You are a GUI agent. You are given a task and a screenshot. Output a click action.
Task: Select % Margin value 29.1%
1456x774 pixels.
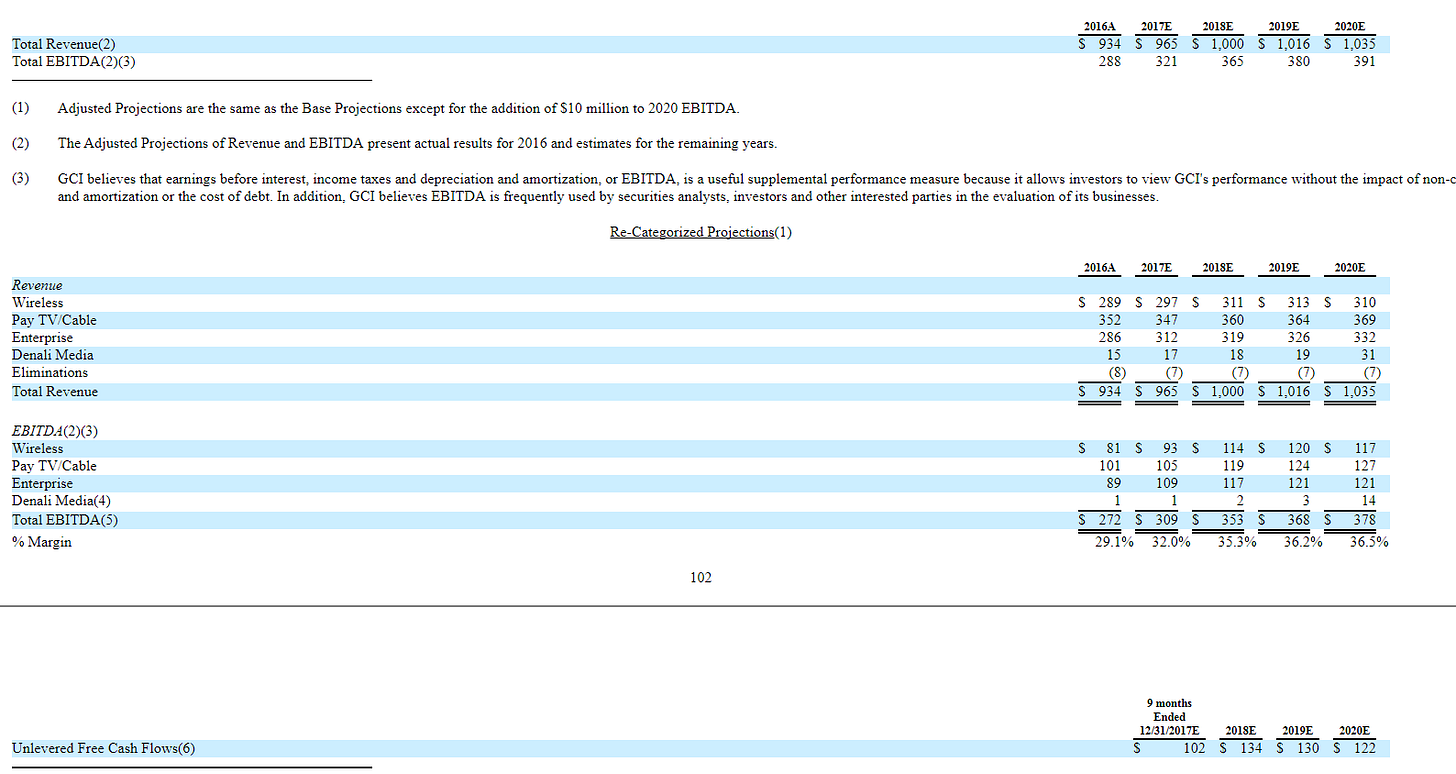click(x=1114, y=542)
